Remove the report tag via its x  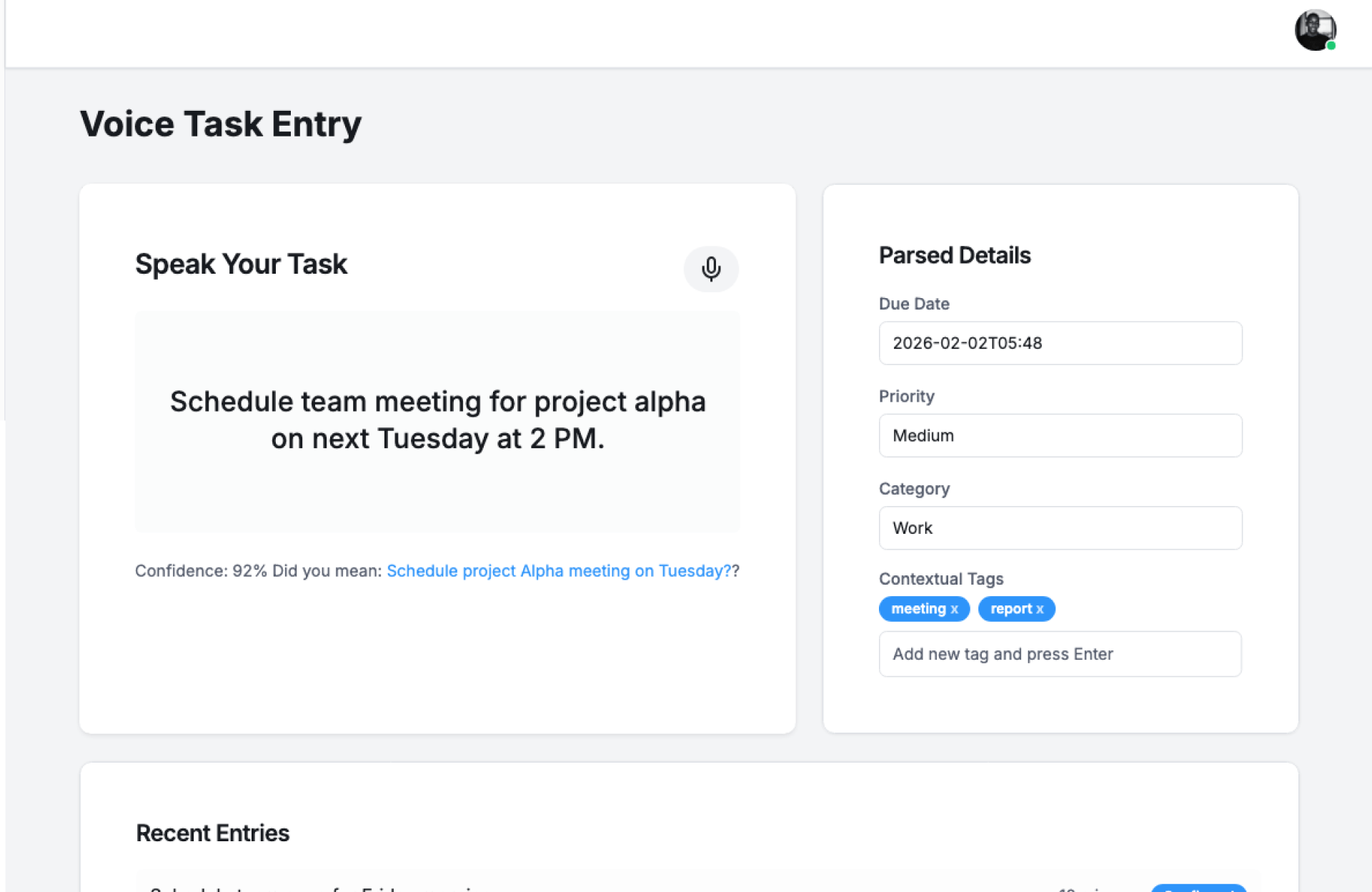click(1040, 610)
